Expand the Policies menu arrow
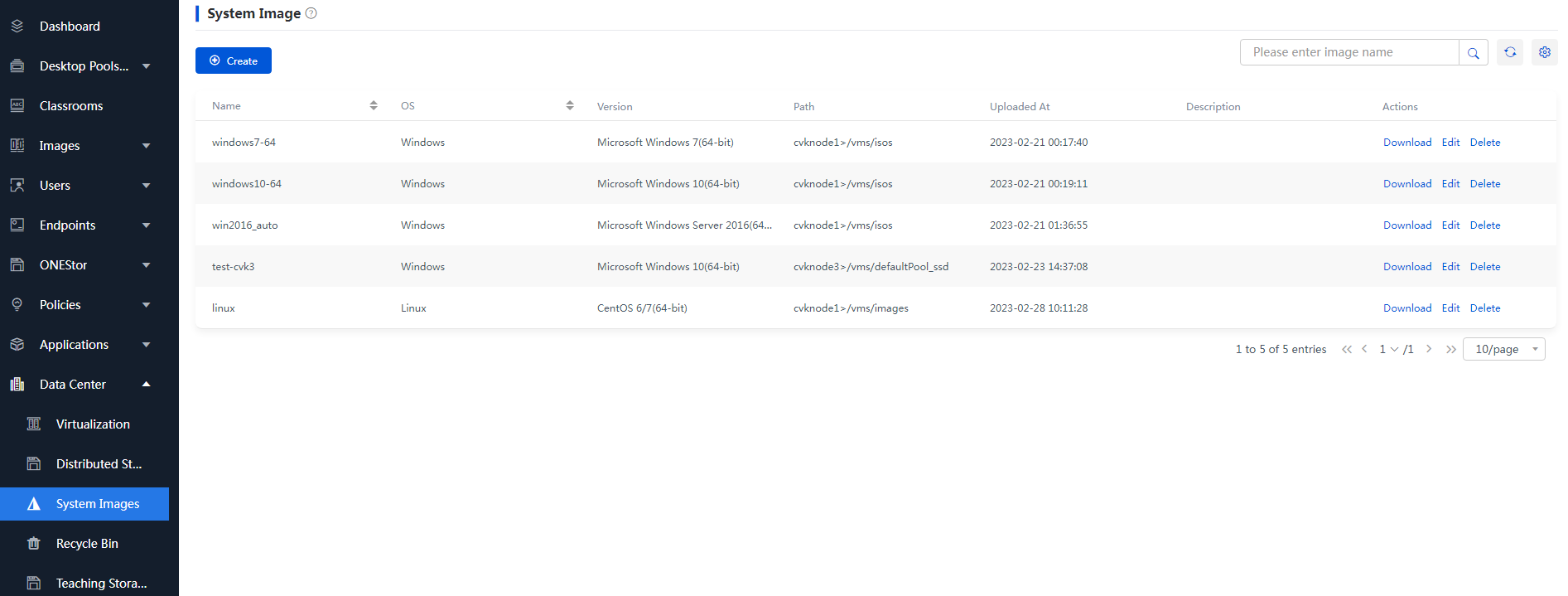The width and height of the screenshot is (1568, 596). 147,305
